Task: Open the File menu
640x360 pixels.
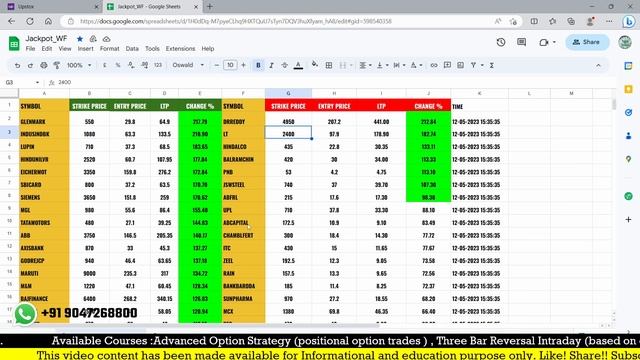Action: [30, 49]
